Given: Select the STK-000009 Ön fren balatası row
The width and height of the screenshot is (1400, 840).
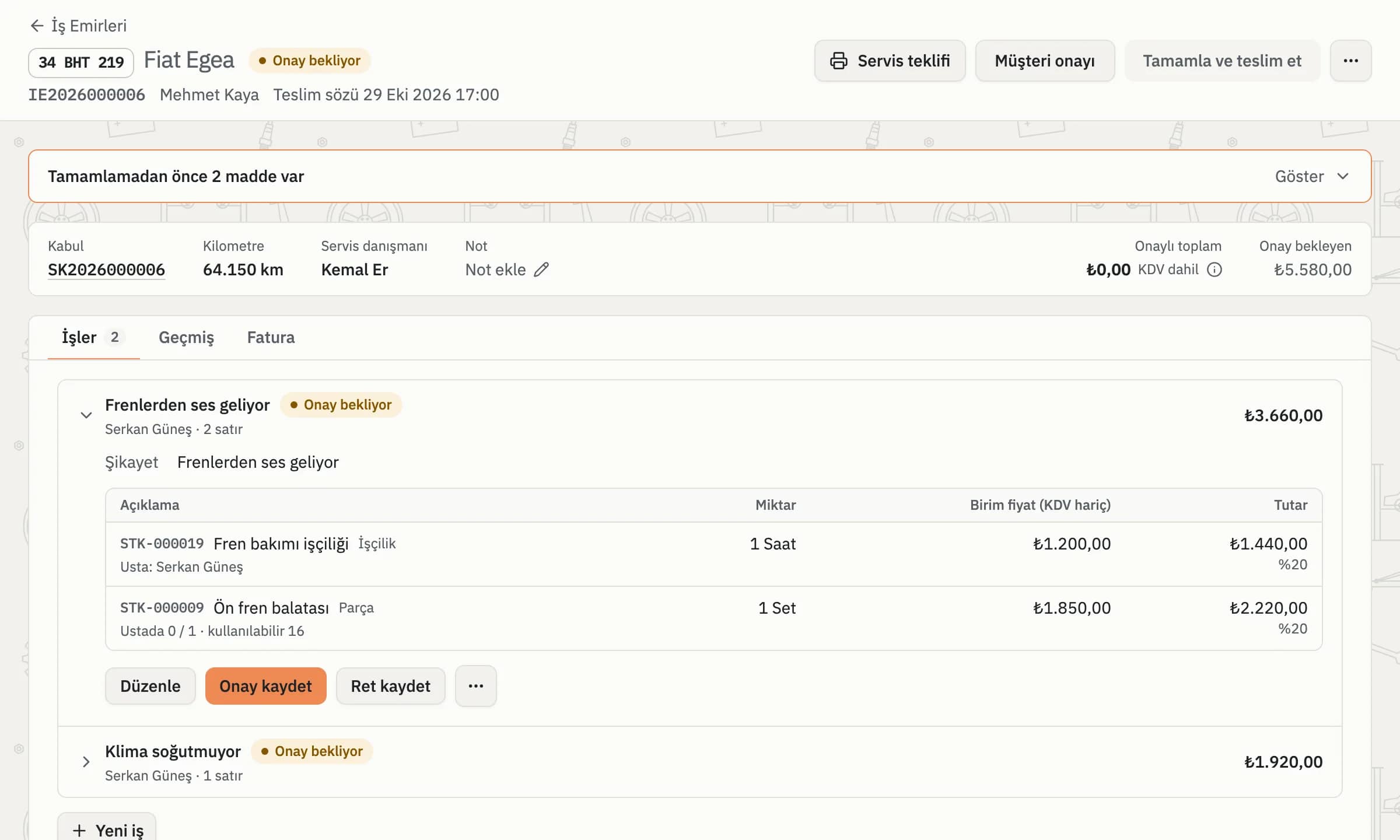Looking at the screenshot, I should coord(713,618).
